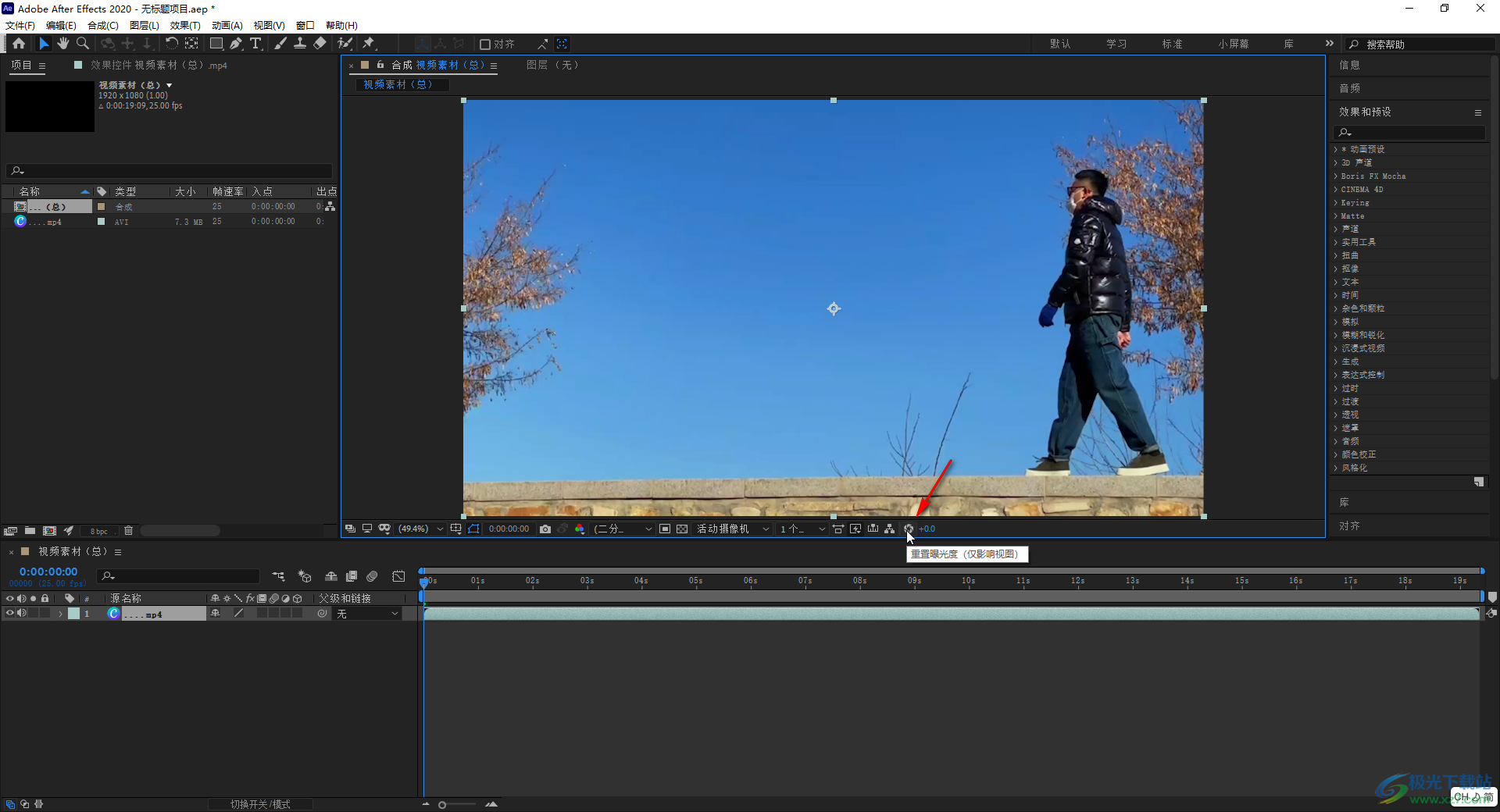Select the Pen tool
Screen dimensions: 1500x812
236,44
